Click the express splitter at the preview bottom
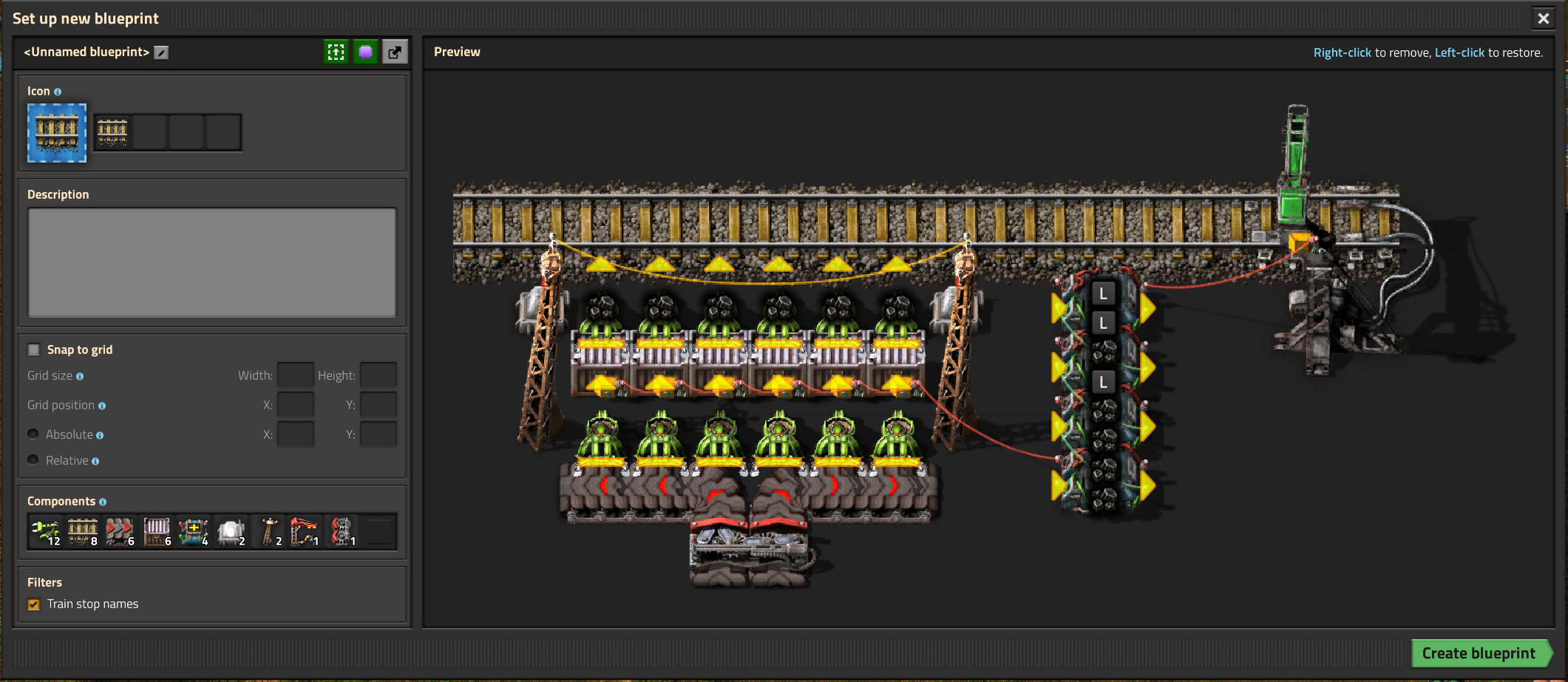 click(x=749, y=550)
